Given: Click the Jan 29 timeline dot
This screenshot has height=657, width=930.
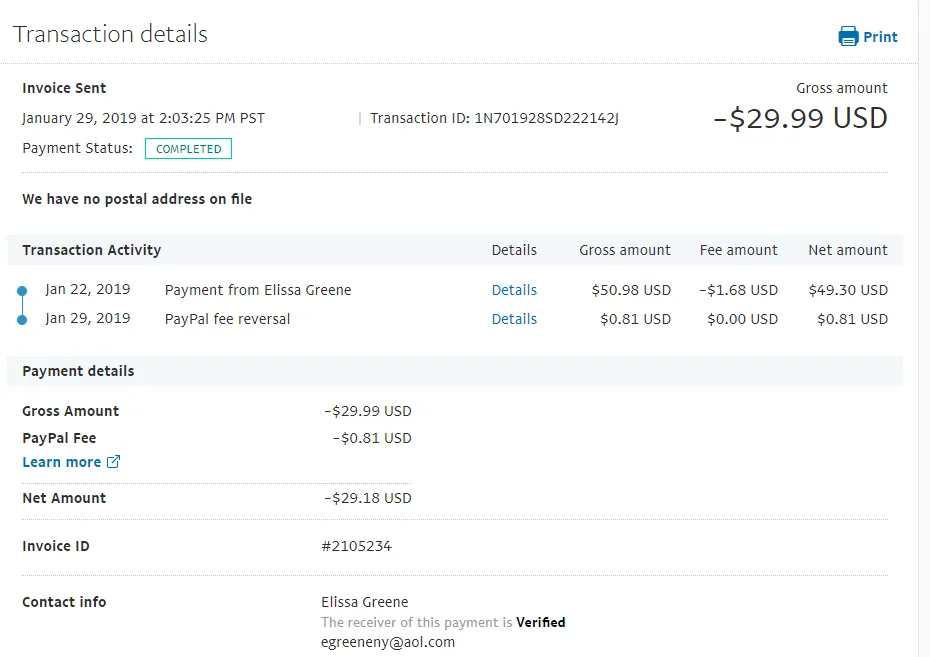Looking at the screenshot, I should pos(22,320).
